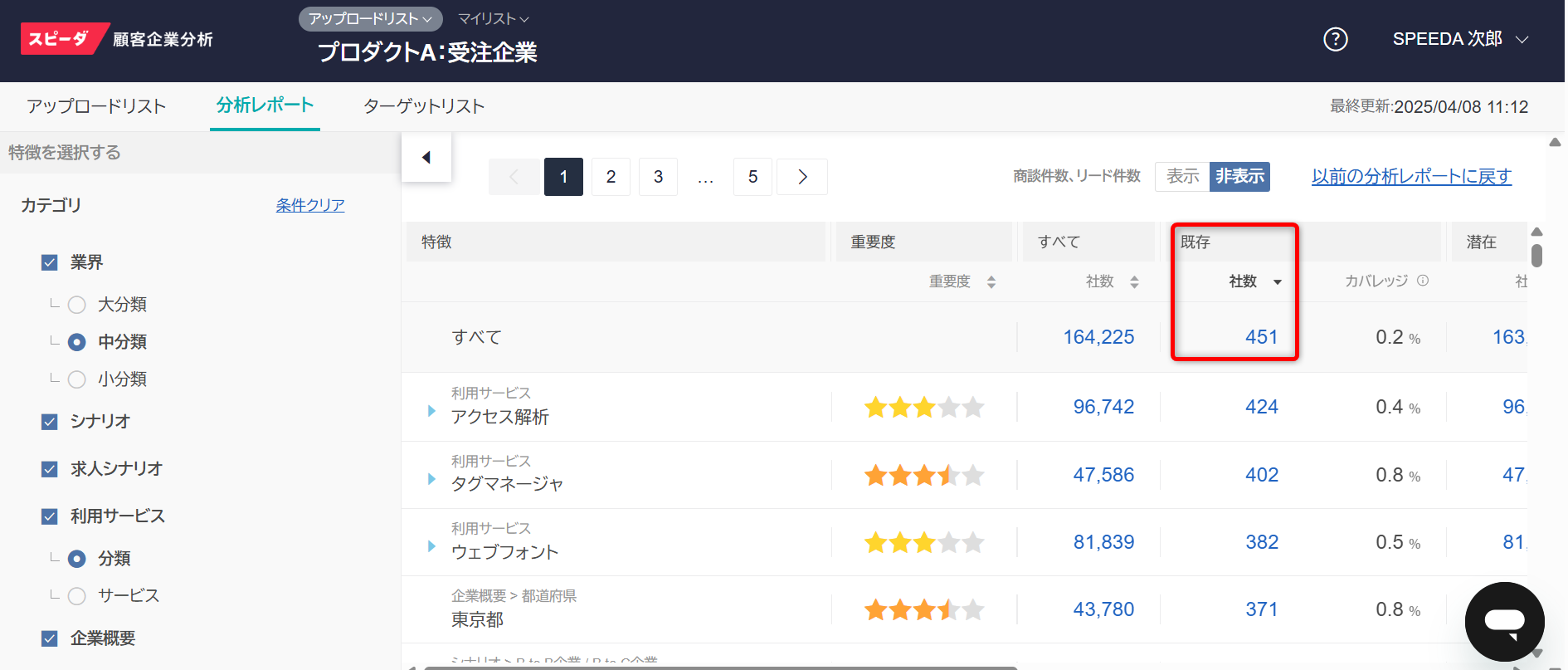Click the coverage info icon
The height and width of the screenshot is (670, 1568).
pos(1423,281)
